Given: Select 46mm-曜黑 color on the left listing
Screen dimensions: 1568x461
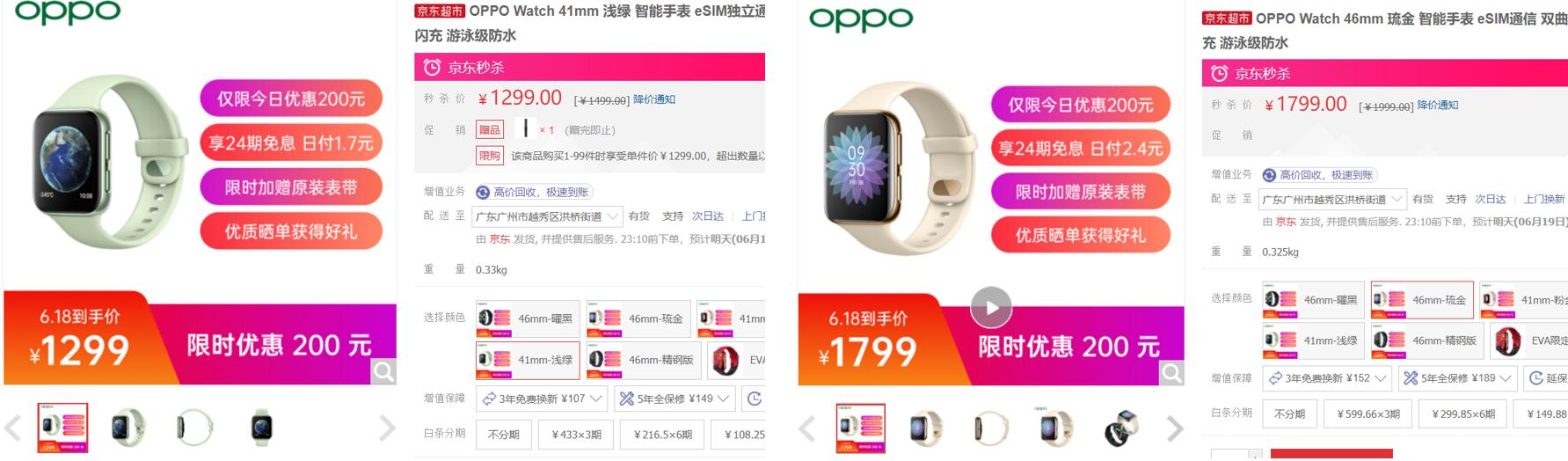Looking at the screenshot, I should pyautogui.click(x=528, y=318).
